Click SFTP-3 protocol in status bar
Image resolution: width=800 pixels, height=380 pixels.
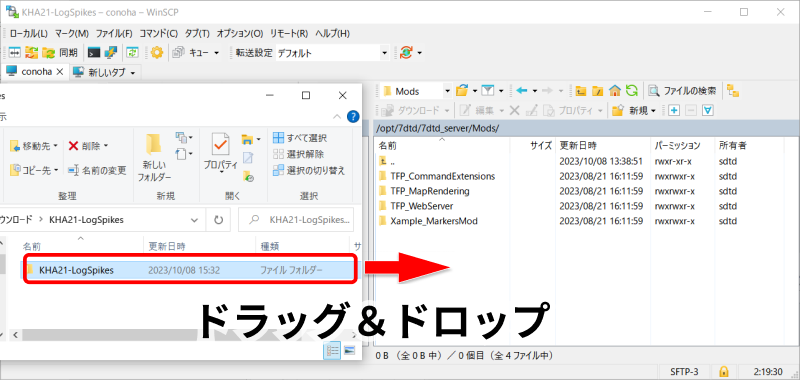pyautogui.click(x=684, y=371)
